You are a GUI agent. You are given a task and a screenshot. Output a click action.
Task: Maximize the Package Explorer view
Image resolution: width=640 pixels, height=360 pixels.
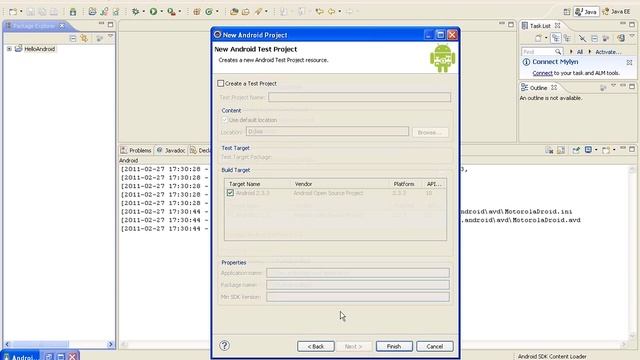tap(110, 24)
